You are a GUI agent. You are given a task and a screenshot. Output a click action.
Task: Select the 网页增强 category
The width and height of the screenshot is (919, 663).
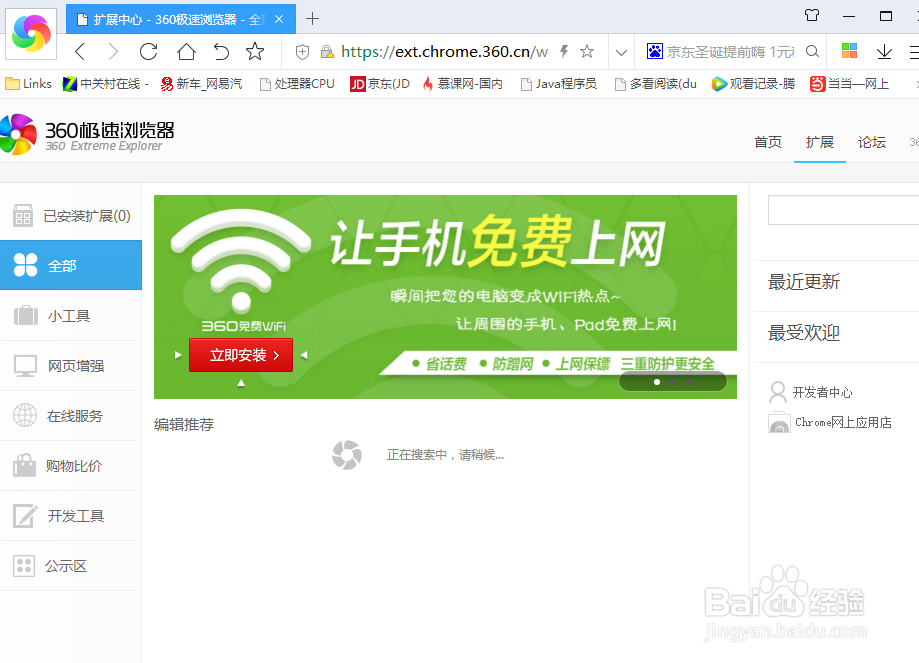[x=71, y=366]
